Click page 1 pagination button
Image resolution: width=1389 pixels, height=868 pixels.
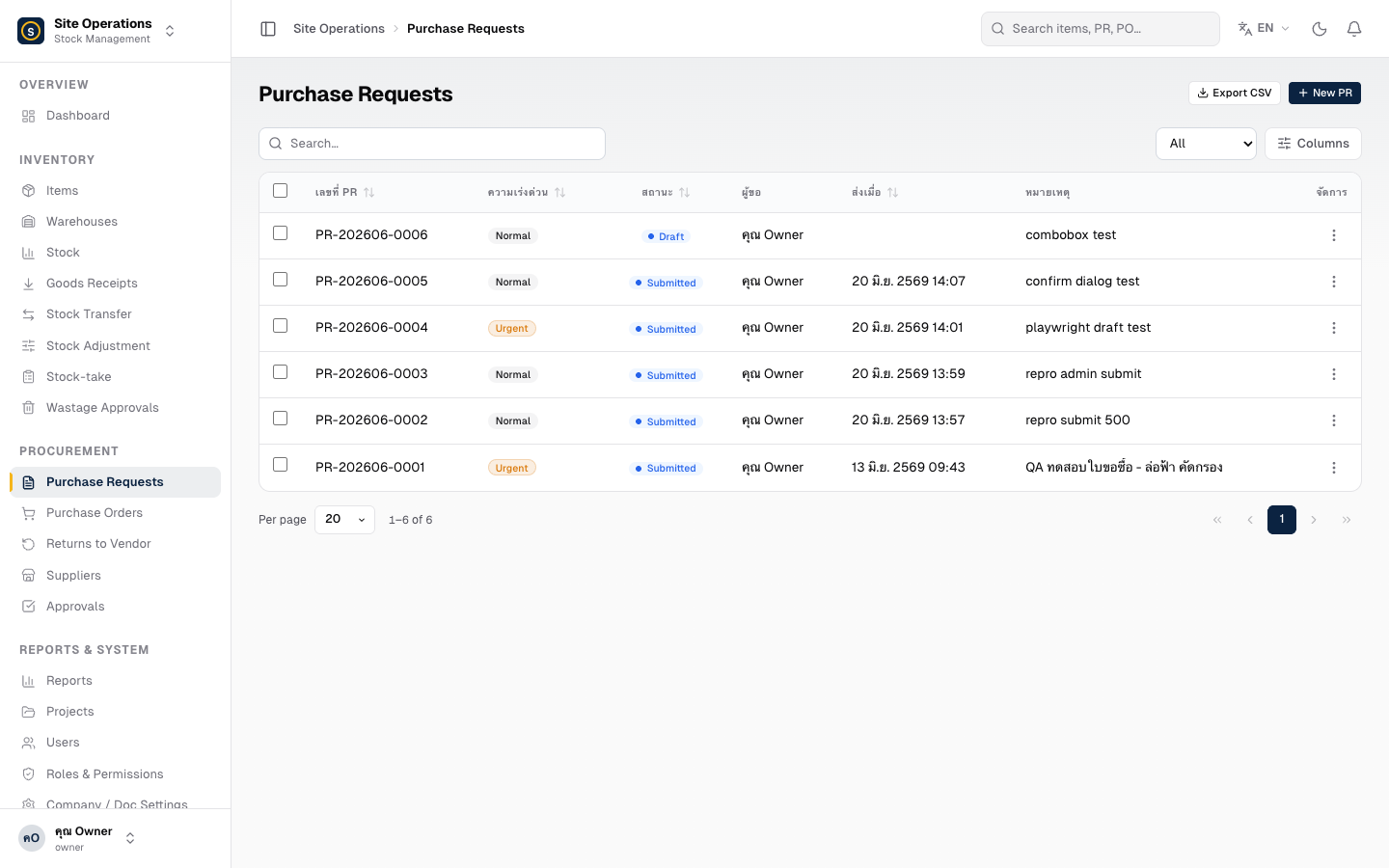coord(1282,520)
